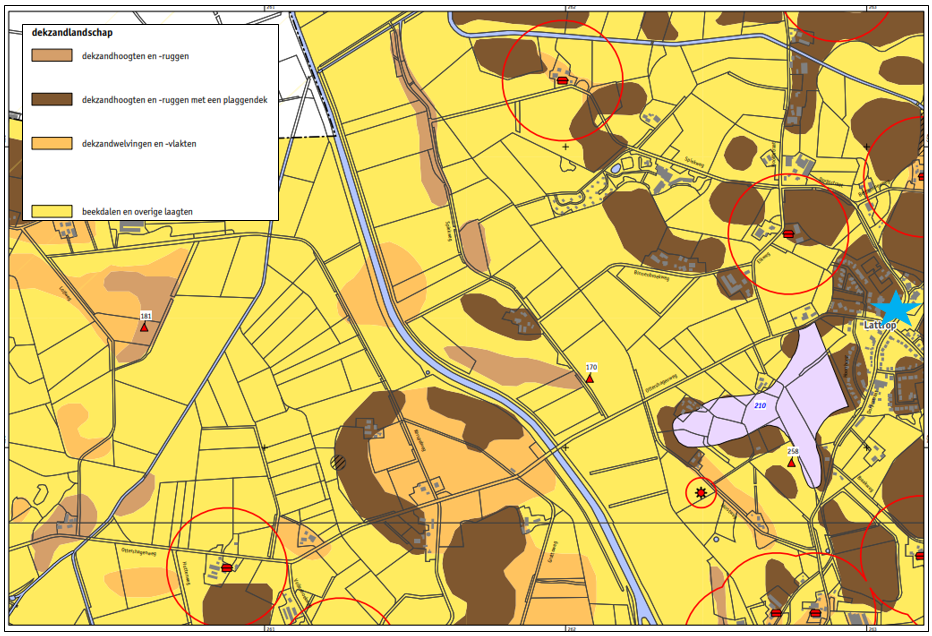Screen dimensions: 932x636
Task: Click the black hatched circle symbol
Action: pyautogui.click(x=338, y=462)
